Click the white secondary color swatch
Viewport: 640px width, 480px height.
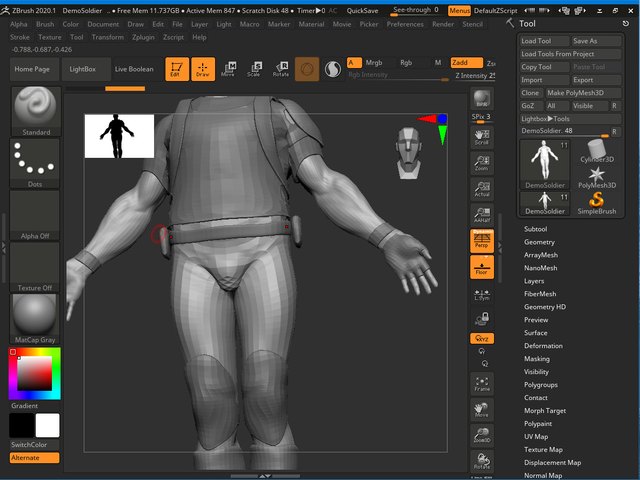point(47,425)
